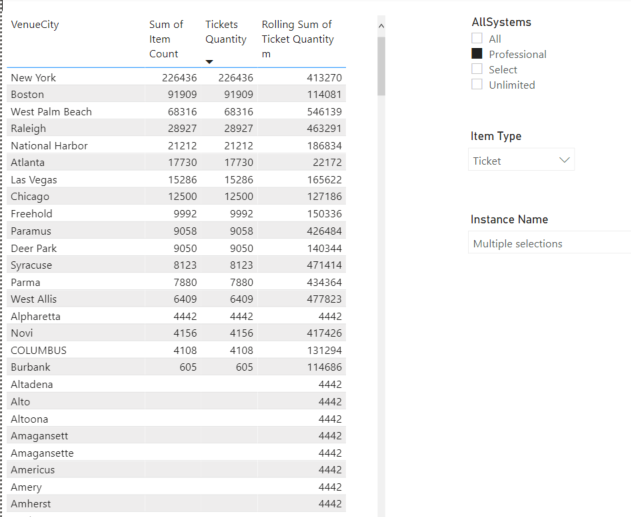Click the Item Type slicer title
Image resolution: width=631 pixels, height=517 pixels.
(496, 136)
